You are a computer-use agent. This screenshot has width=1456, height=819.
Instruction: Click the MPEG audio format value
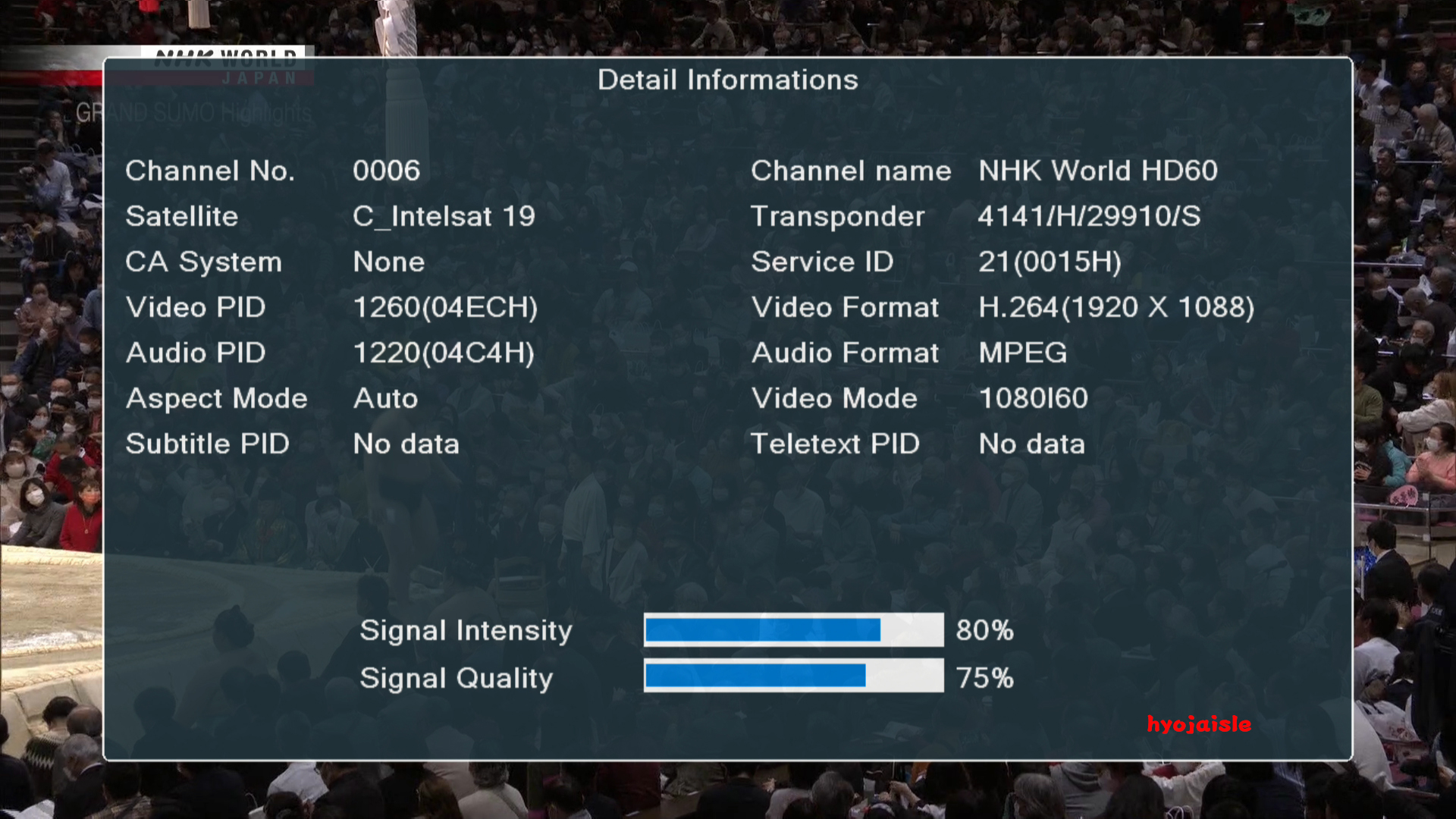[1022, 353]
